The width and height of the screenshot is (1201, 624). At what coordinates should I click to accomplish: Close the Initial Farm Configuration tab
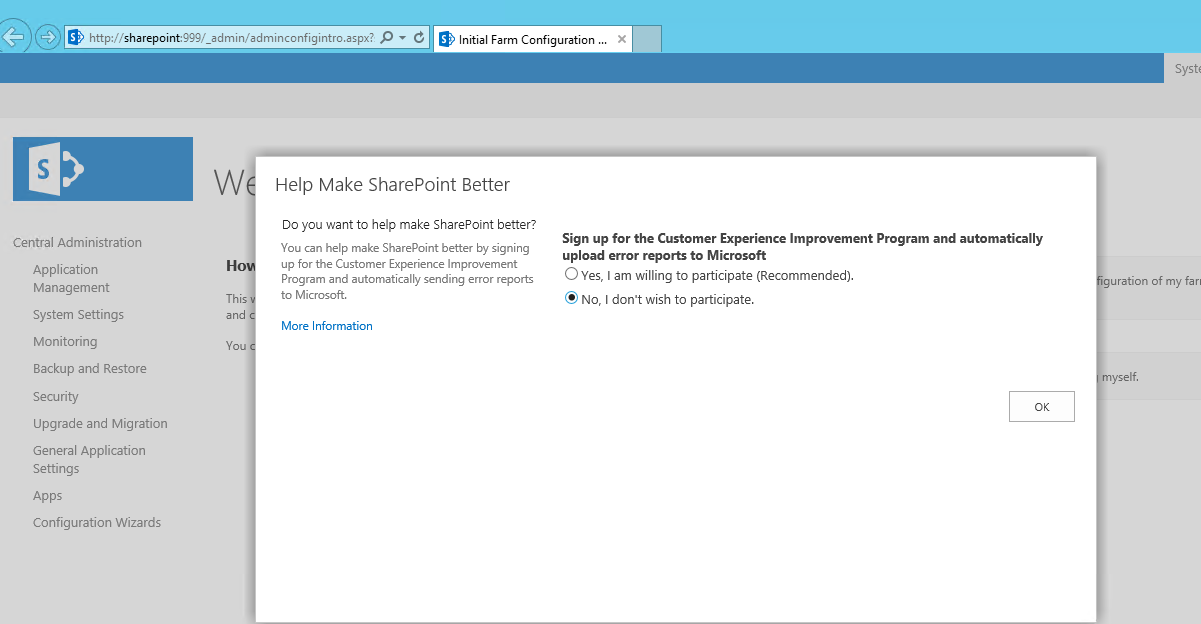click(621, 40)
